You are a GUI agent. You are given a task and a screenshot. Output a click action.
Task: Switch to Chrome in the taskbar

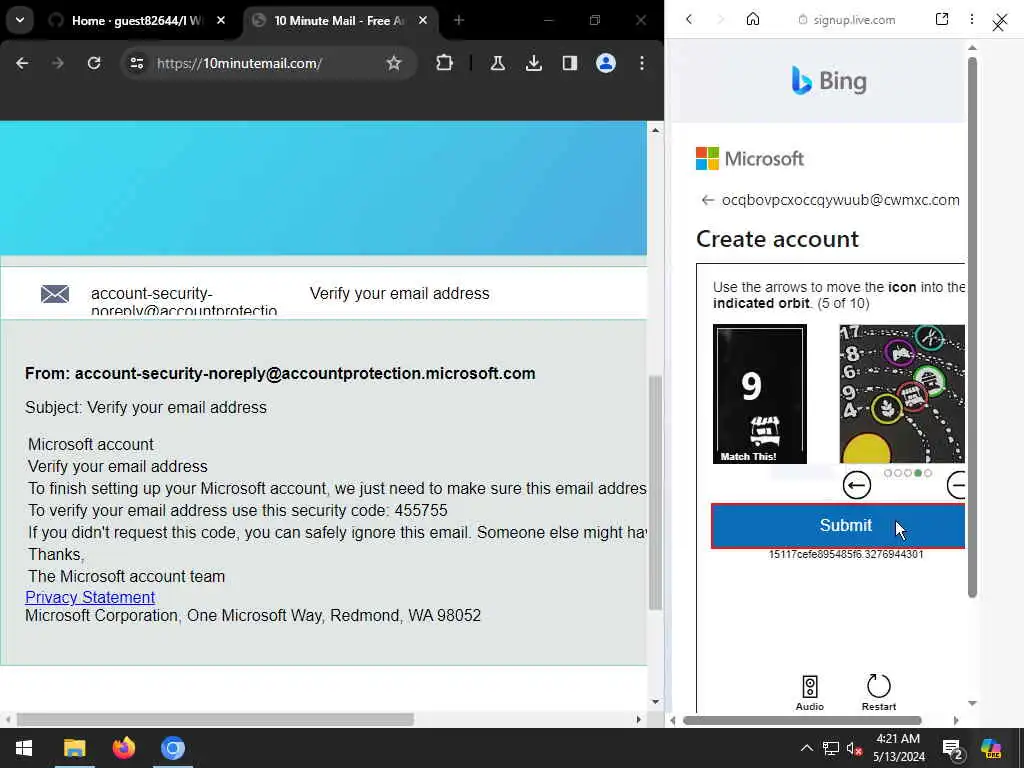point(173,748)
